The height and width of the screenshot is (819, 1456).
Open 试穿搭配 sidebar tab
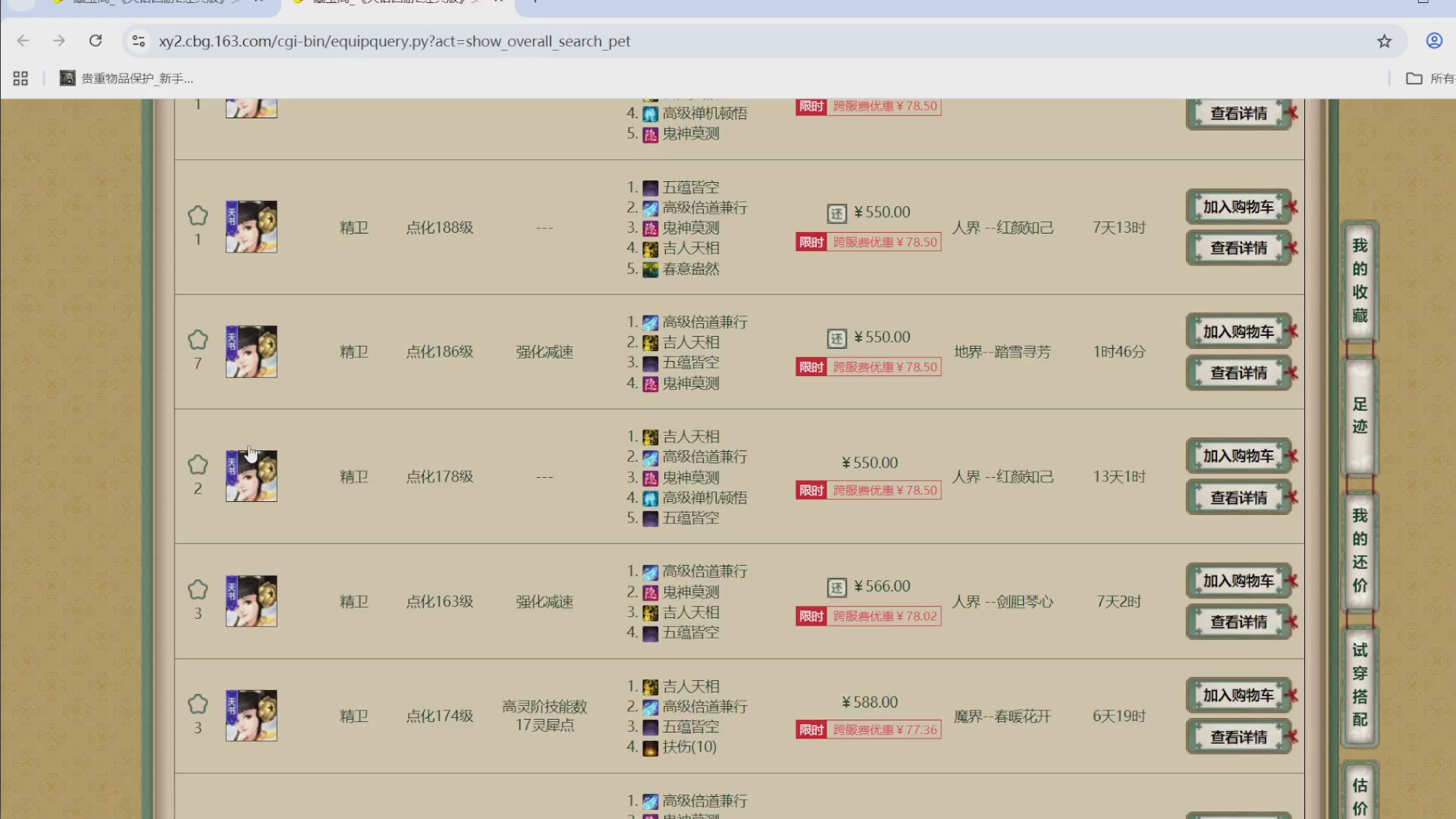tap(1360, 685)
